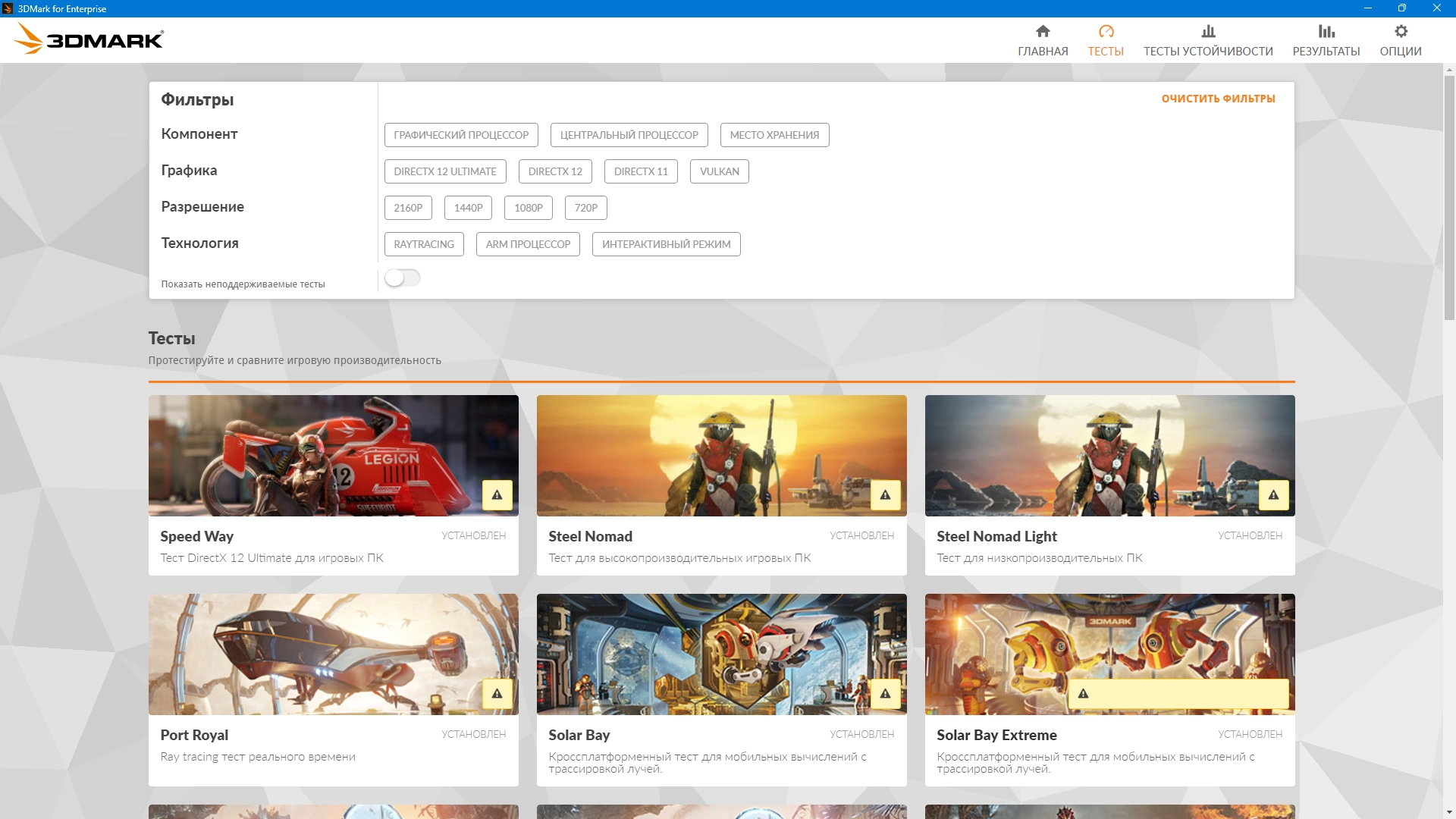Select the 1440P resolution filter

468,208
